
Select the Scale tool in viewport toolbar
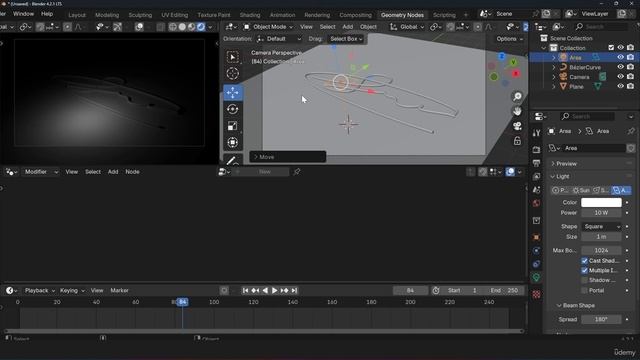(x=233, y=126)
